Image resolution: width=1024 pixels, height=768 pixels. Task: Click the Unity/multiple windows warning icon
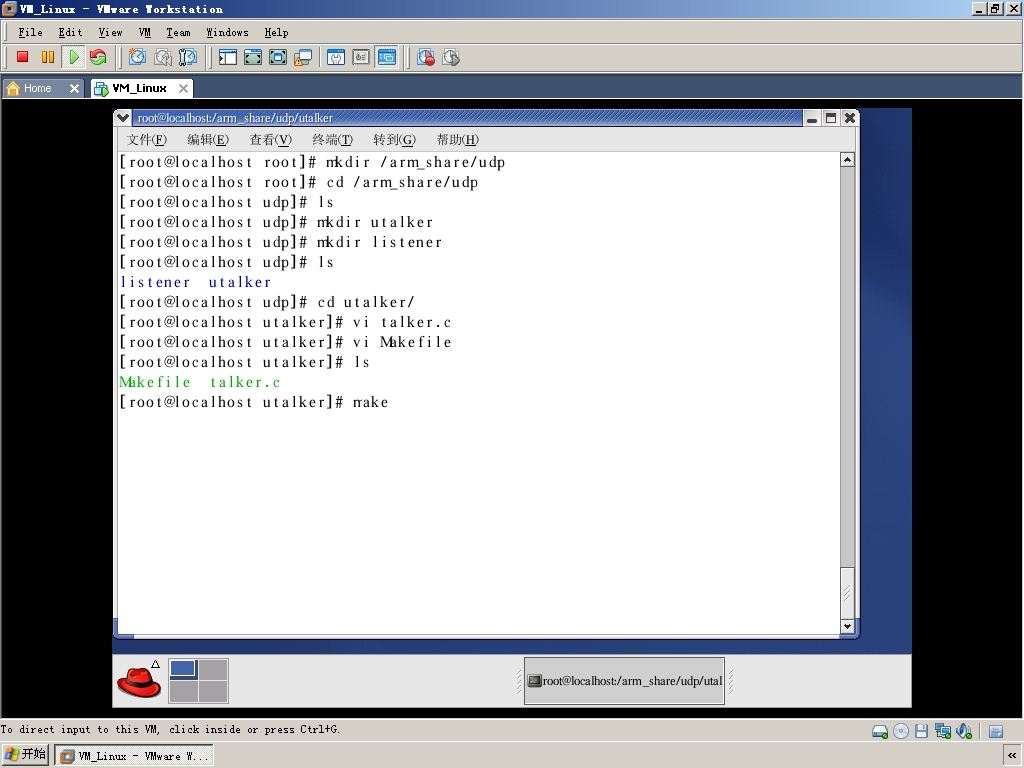point(303,57)
